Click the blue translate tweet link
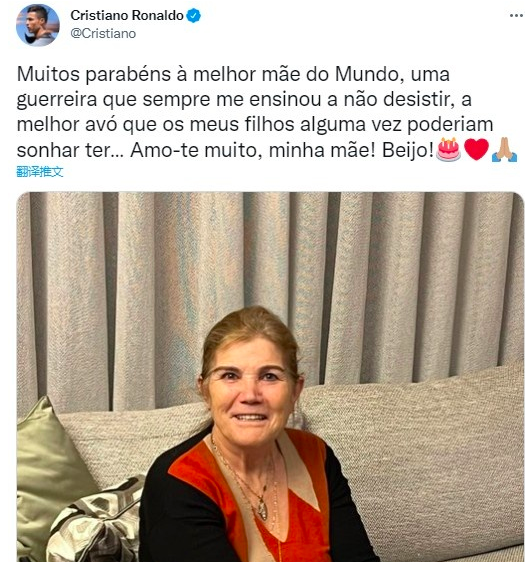525x562 pixels. (x=40, y=172)
